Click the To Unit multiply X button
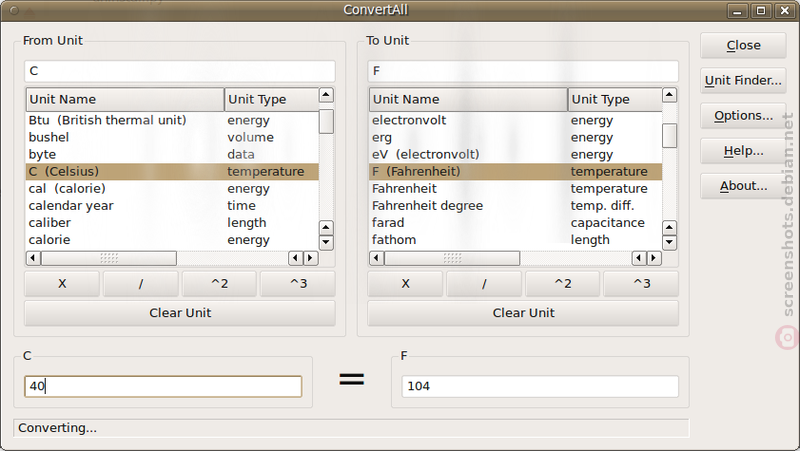 (x=405, y=284)
